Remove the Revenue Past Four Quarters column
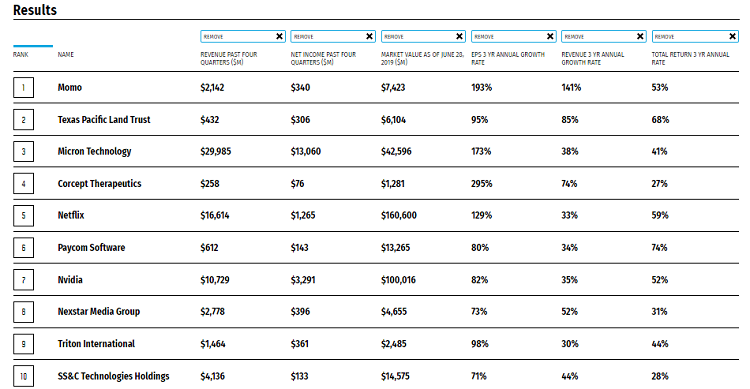The height and width of the screenshot is (389, 750). pyautogui.click(x=279, y=36)
